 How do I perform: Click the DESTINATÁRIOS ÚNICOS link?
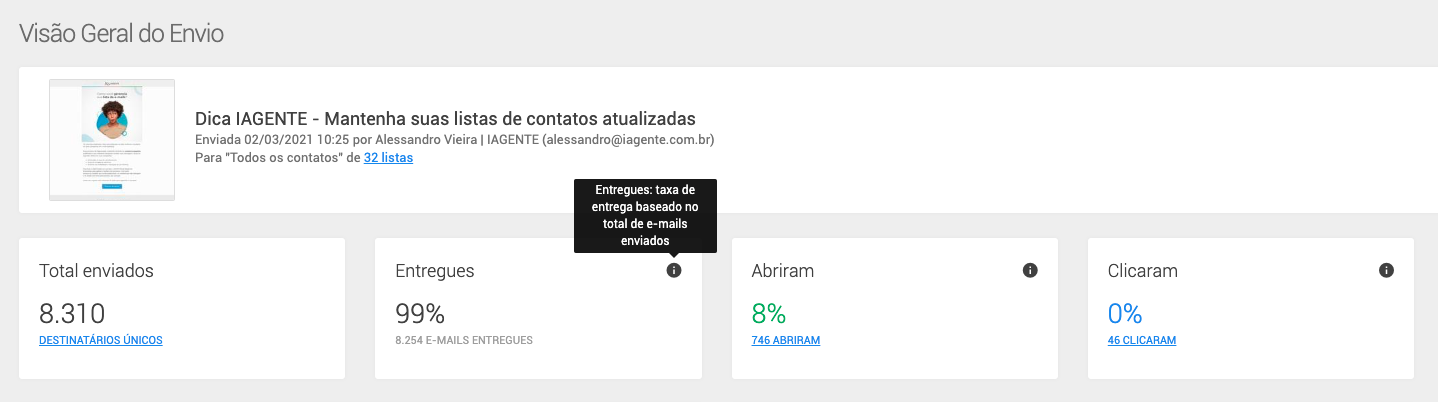[100, 340]
